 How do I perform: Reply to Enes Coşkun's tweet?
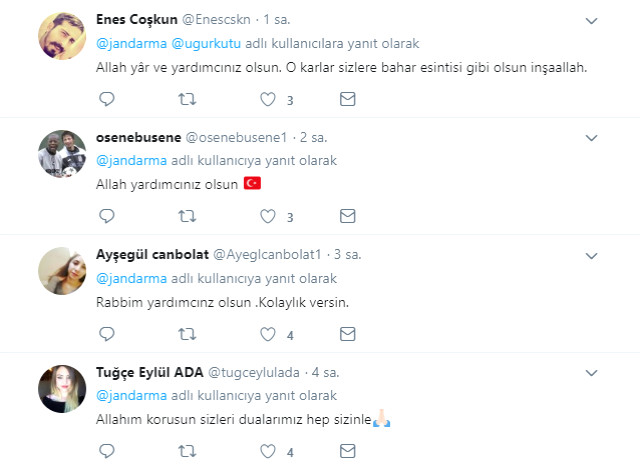coord(107,100)
